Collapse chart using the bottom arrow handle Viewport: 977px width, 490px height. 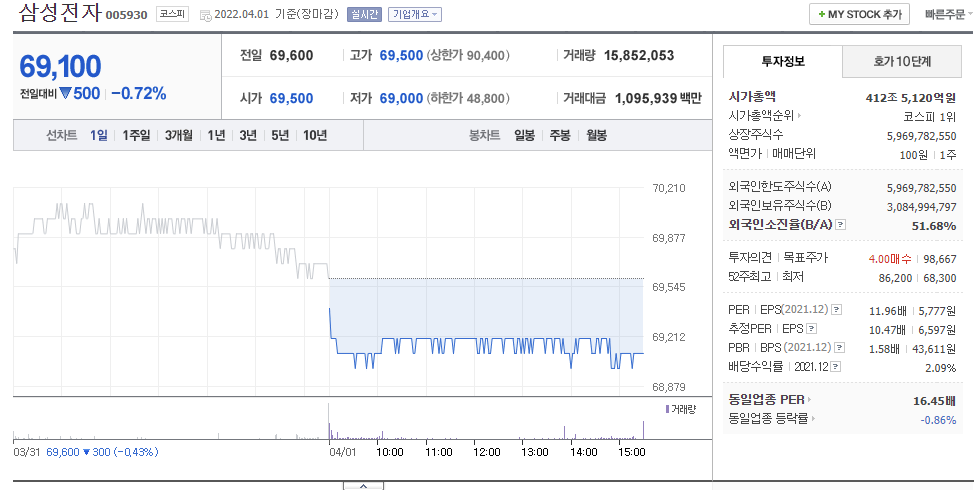tap(363, 486)
